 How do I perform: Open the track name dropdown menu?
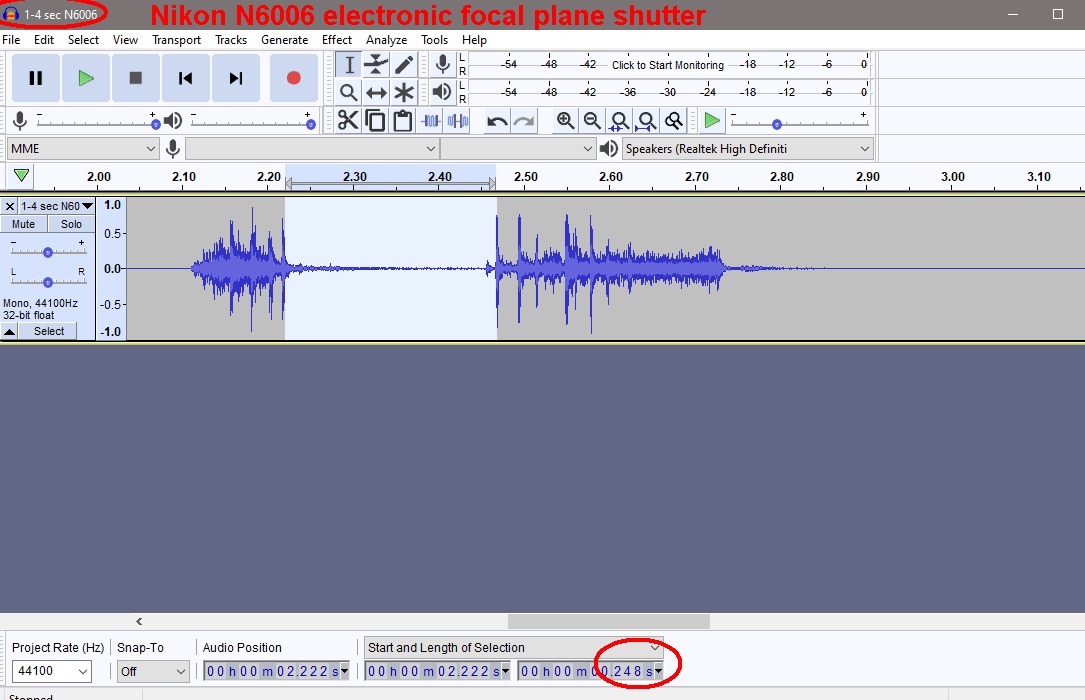coord(57,206)
